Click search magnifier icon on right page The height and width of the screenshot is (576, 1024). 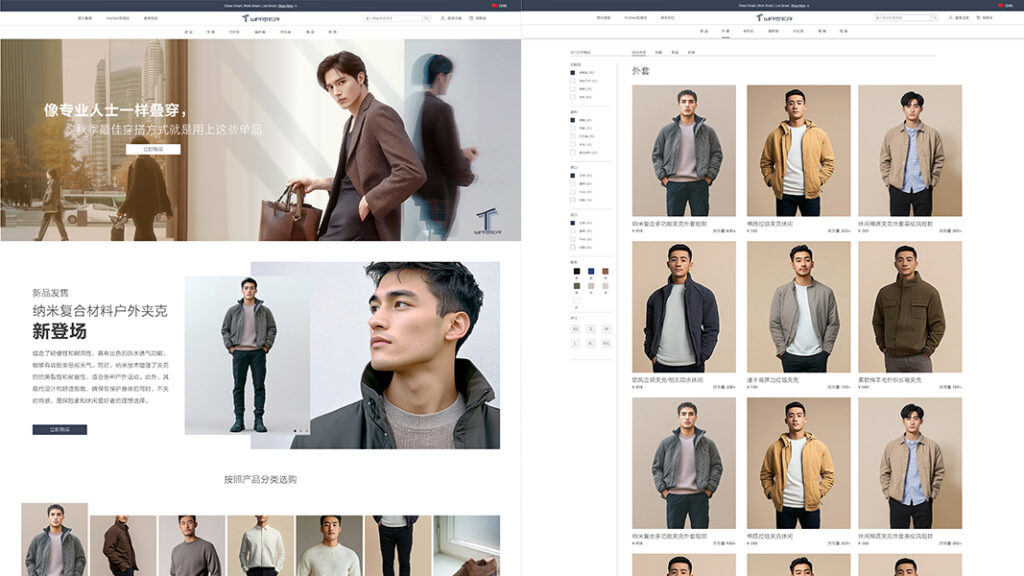click(935, 18)
